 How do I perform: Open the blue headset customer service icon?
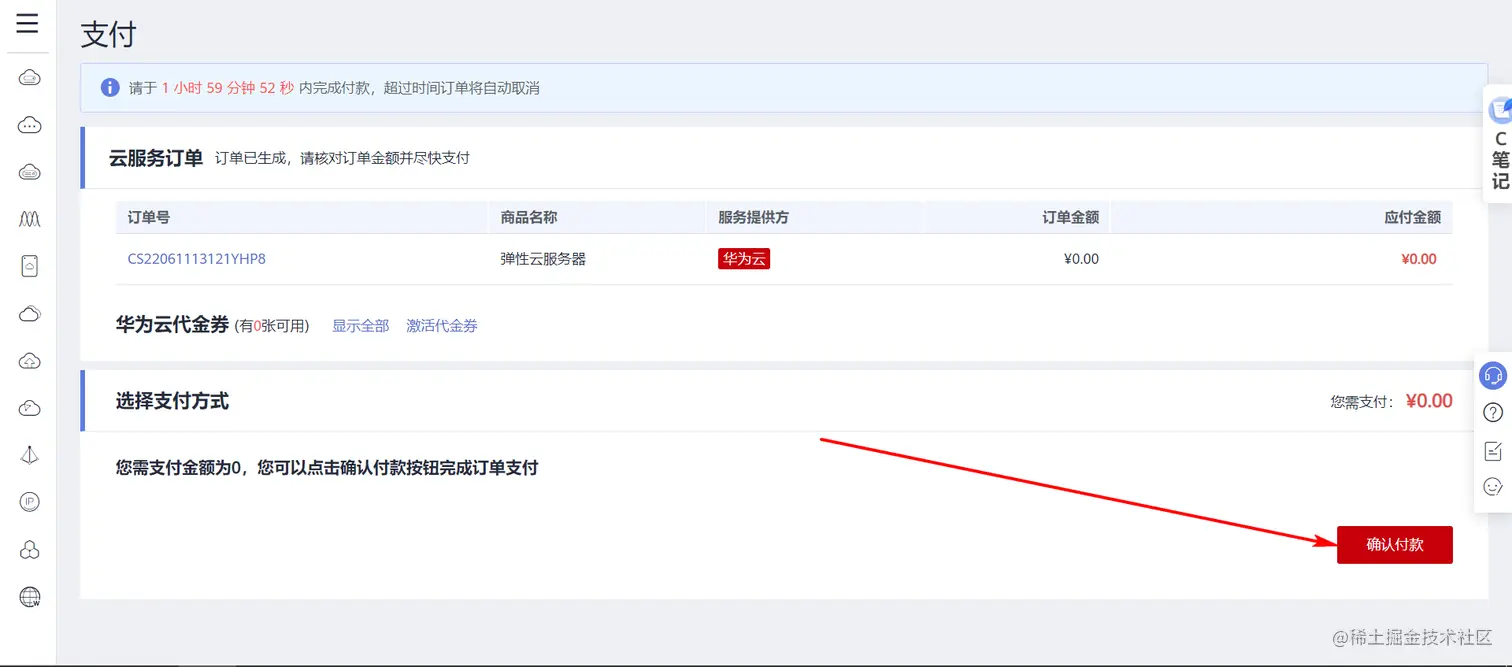[x=1493, y=375]
